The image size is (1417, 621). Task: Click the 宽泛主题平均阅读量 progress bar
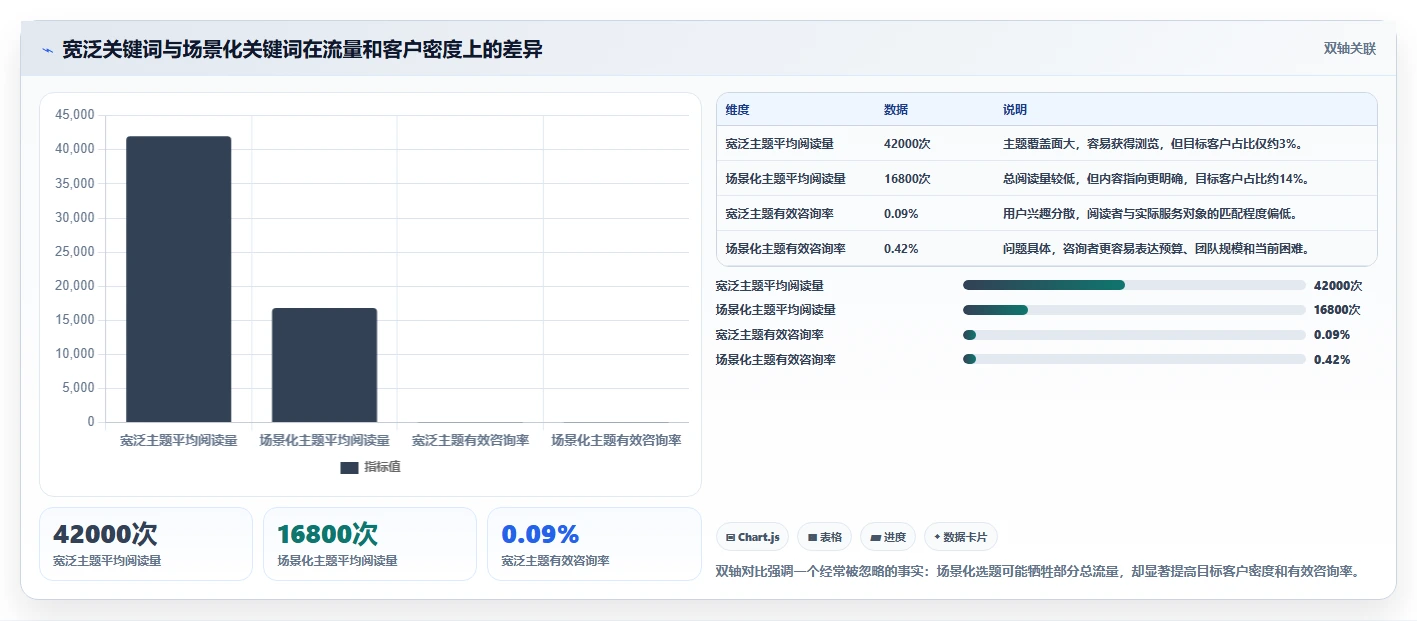pos(1134,285)
